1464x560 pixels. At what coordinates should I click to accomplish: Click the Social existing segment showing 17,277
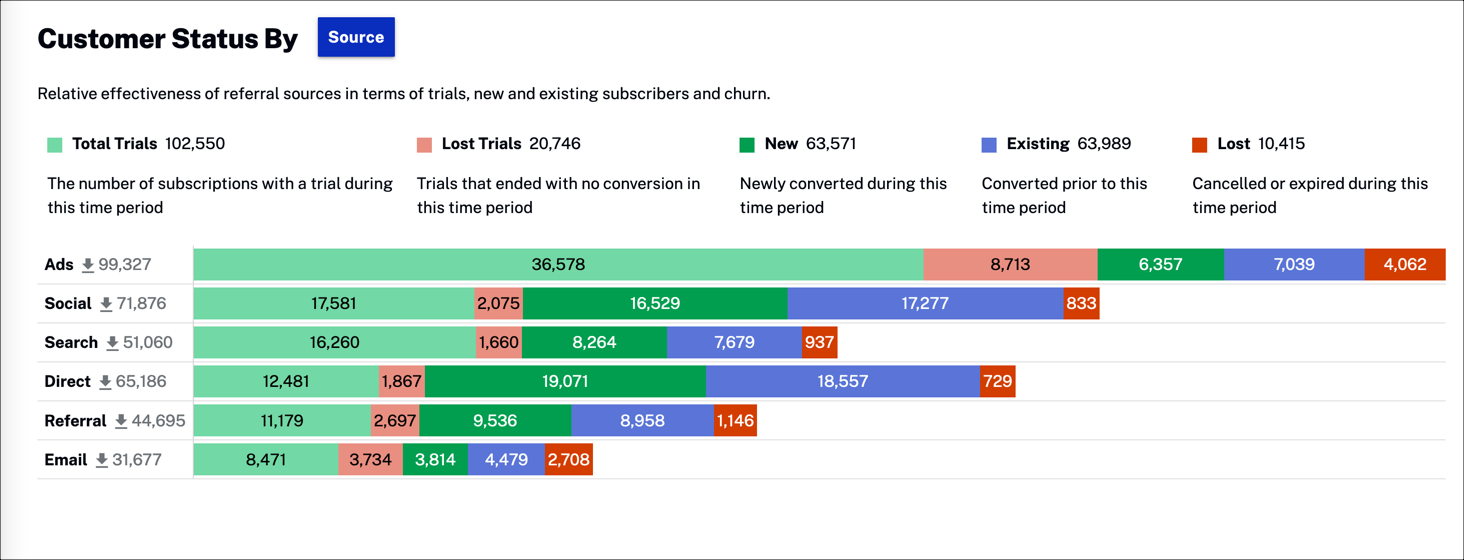(x=925, y=304)
